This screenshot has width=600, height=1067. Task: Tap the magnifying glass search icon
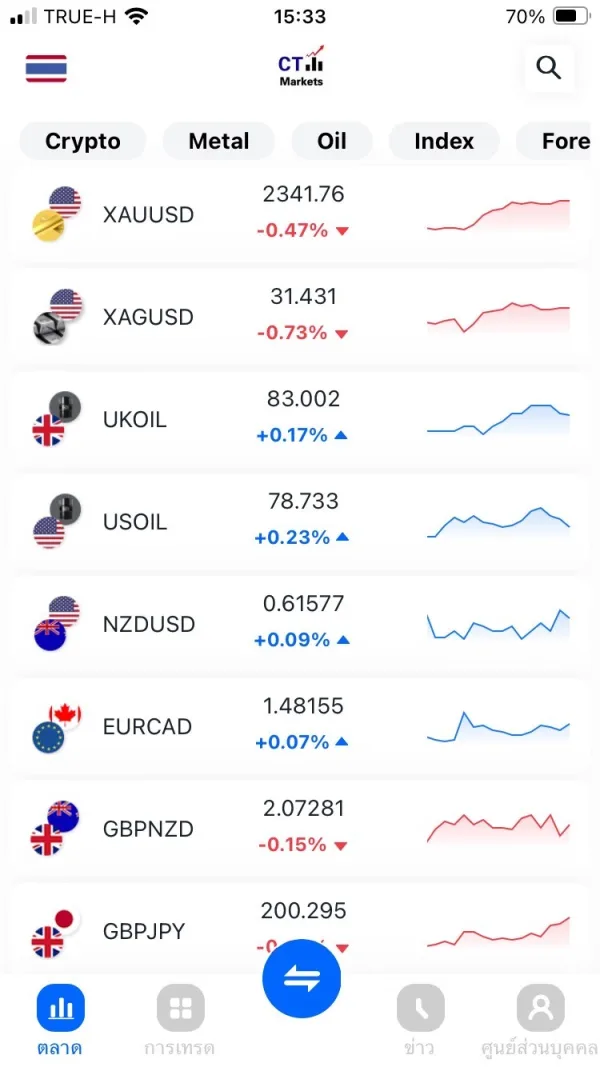coord(548,68)
